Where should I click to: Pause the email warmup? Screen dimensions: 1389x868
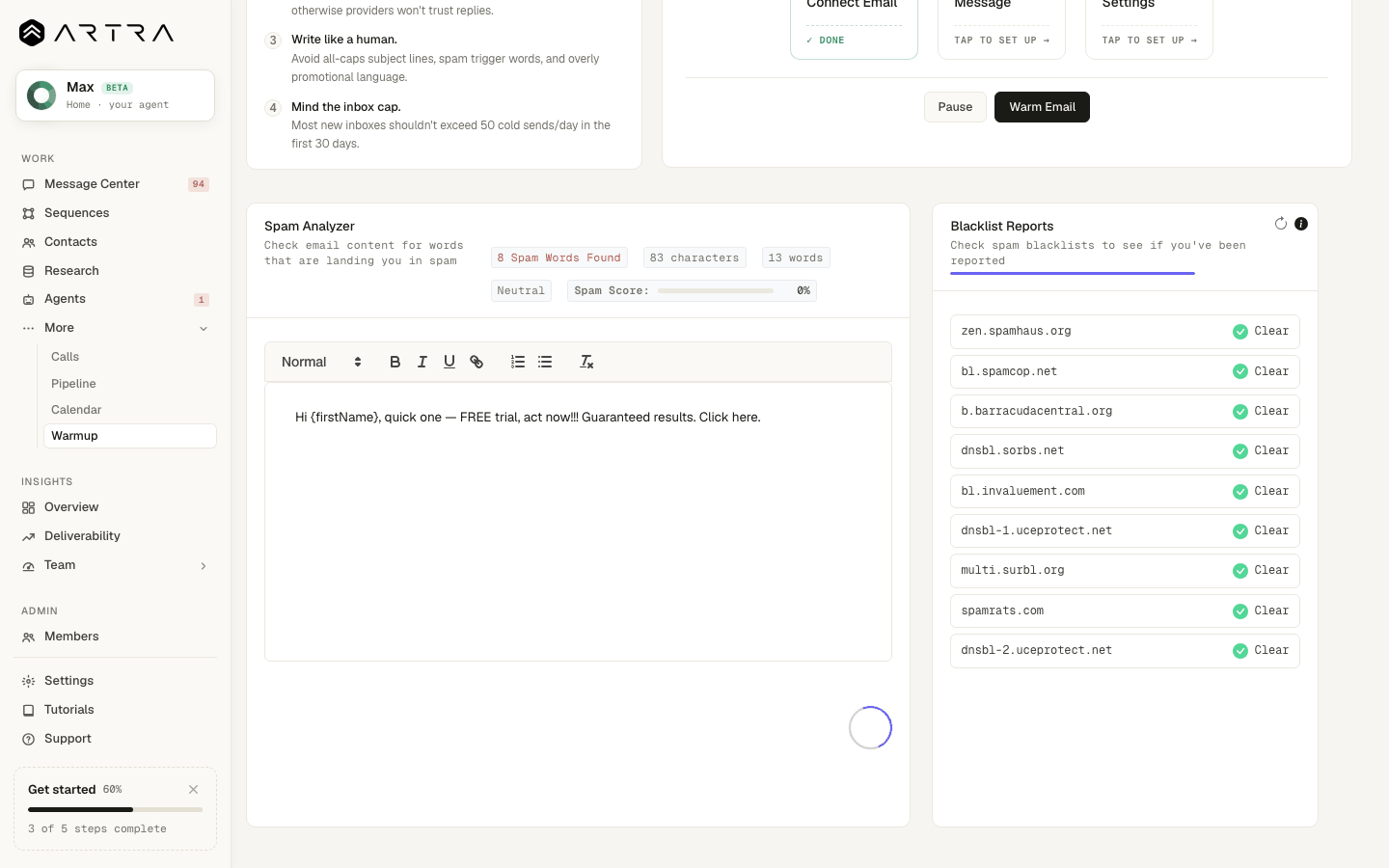coord(955,107)
